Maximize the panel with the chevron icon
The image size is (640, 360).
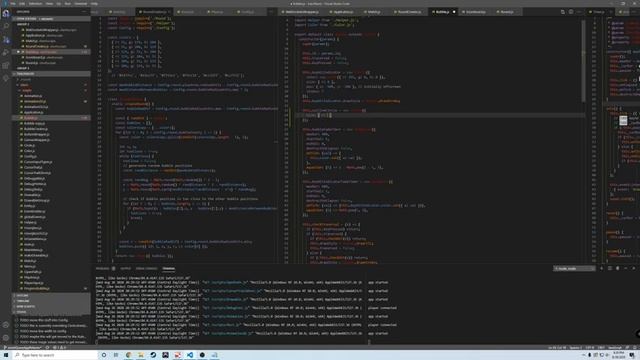click(x=626, y=269)
